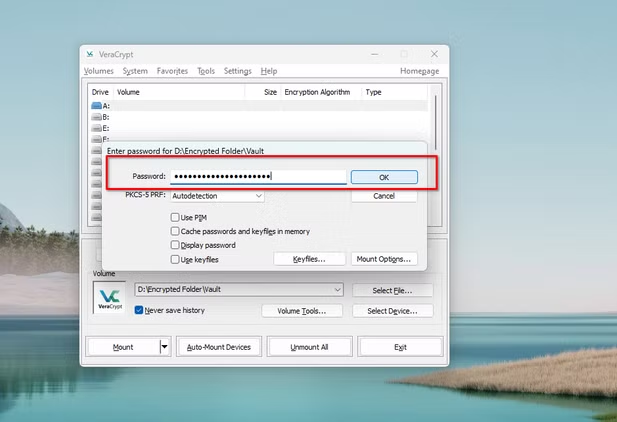Enable the Use PIM checkbox
Screen dimensions: 617x422
coord(175,217)
